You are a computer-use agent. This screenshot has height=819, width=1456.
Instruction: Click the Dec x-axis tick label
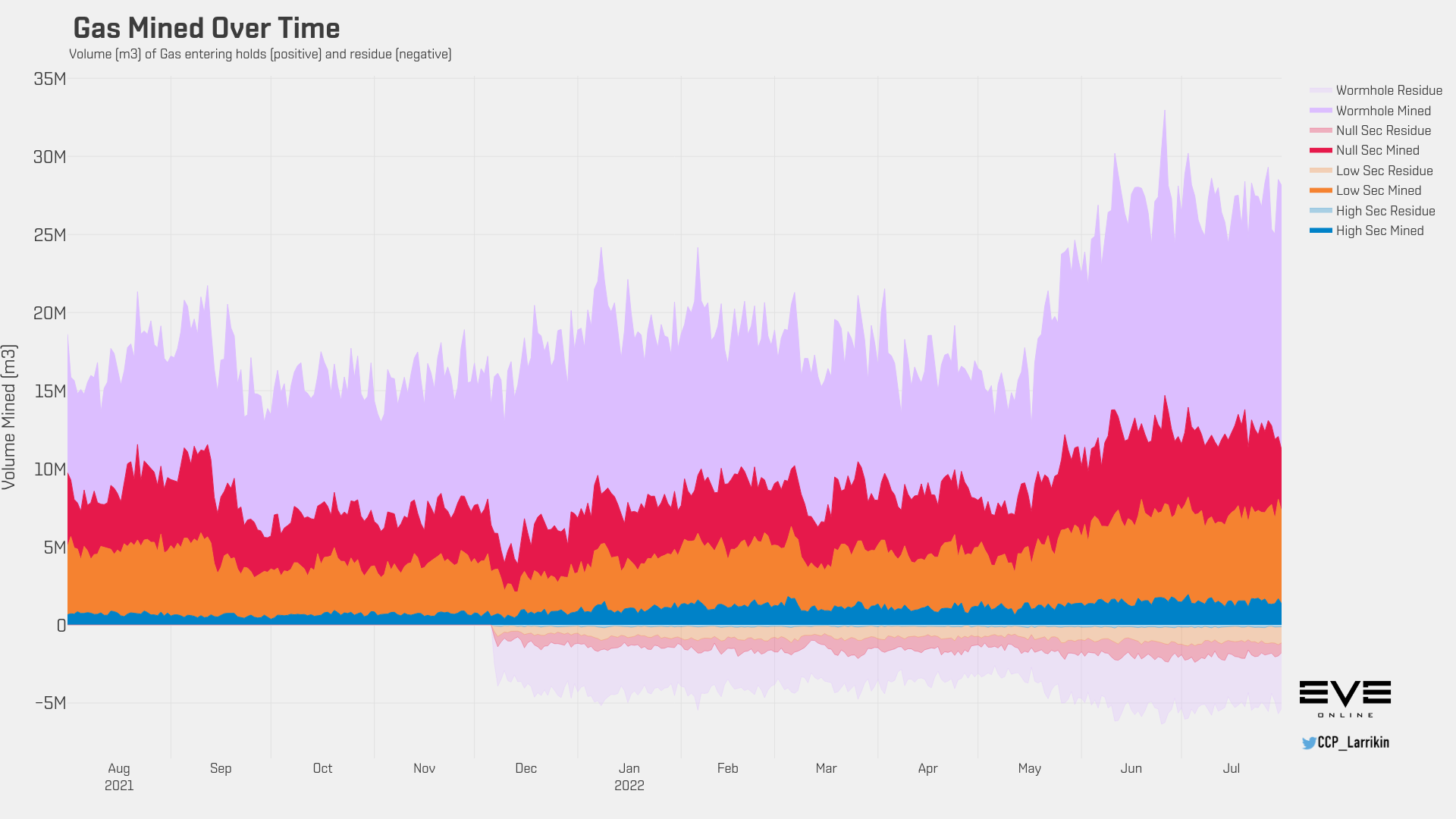point(526,768)
